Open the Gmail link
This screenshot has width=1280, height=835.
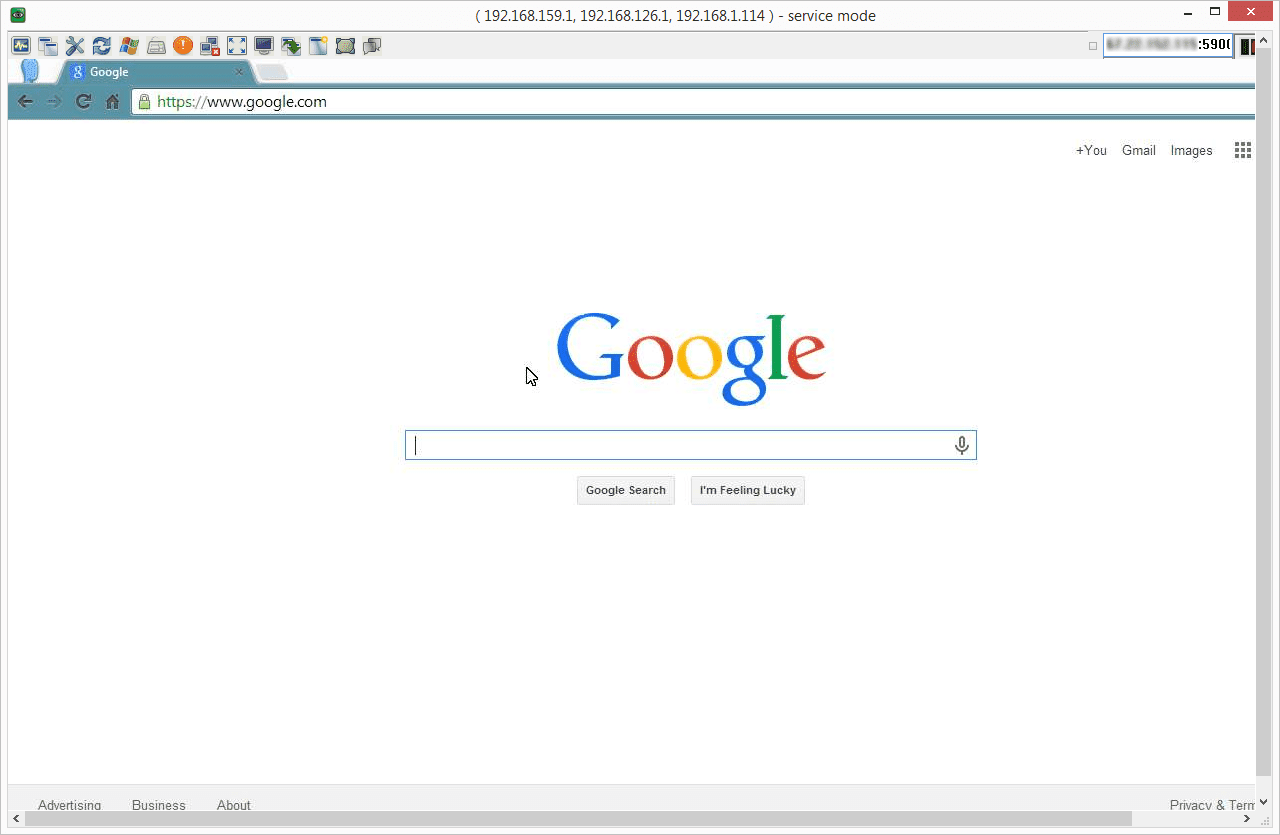tap(1138, 150)
